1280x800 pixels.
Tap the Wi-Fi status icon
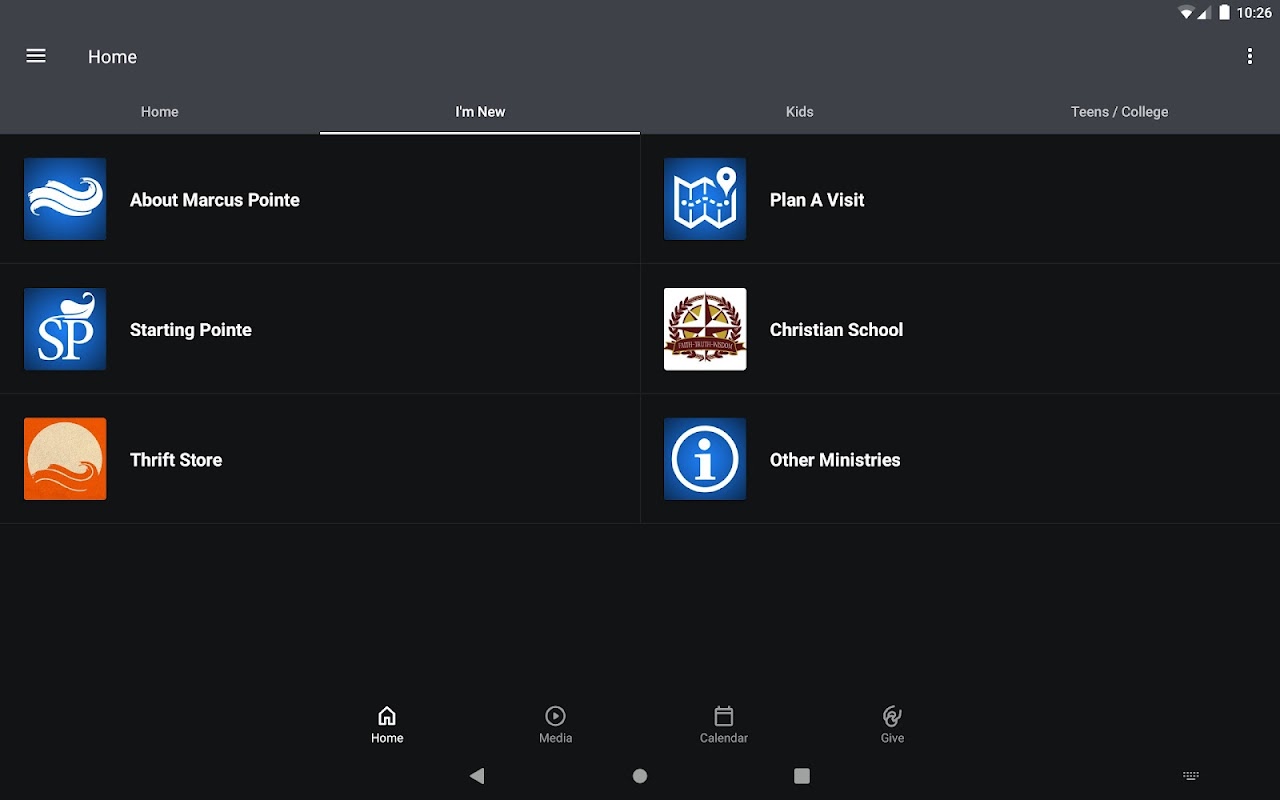pos(1187,13)
